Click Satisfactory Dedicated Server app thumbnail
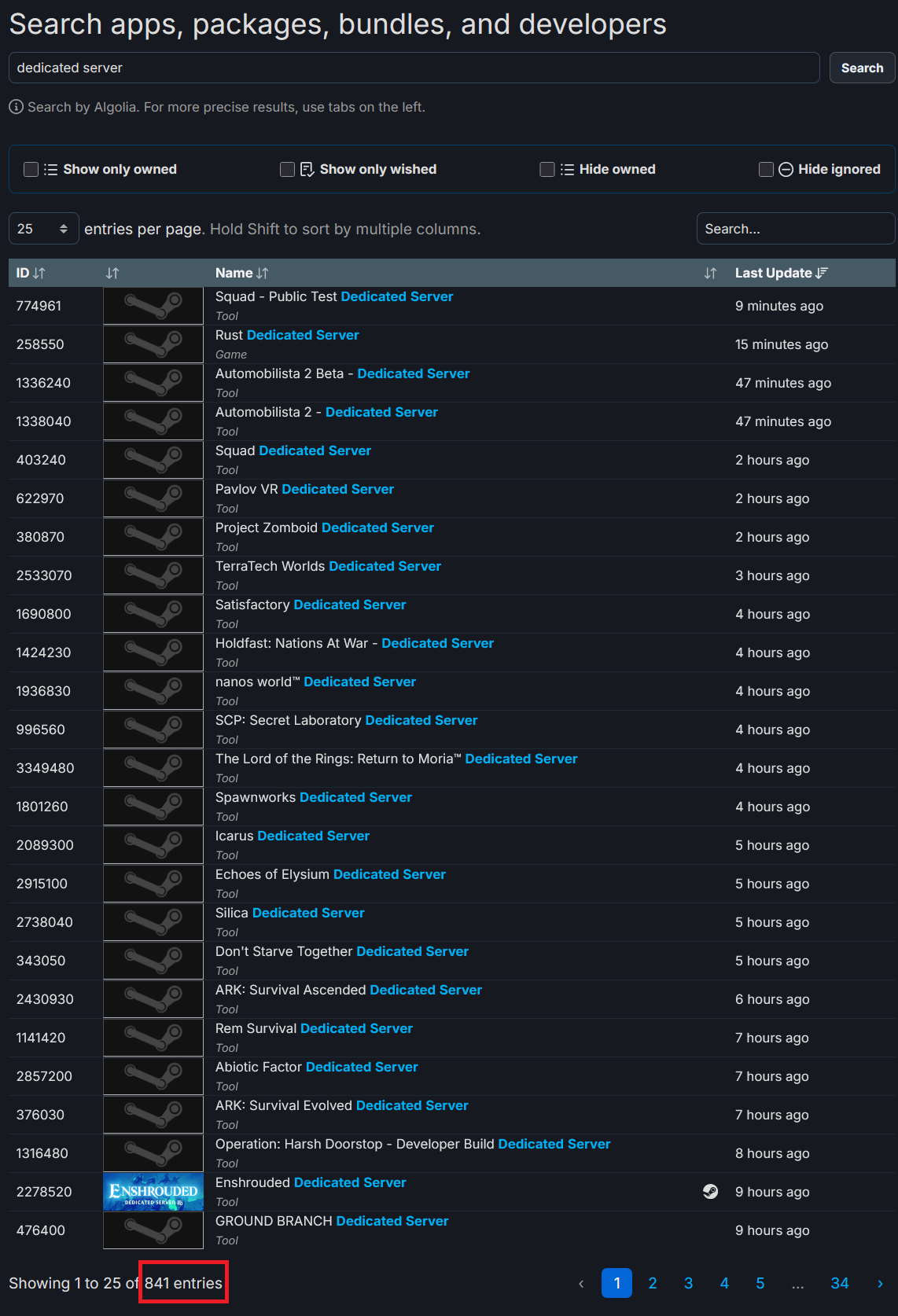The width and height of the screenshot is (898, 1316). 153,614
